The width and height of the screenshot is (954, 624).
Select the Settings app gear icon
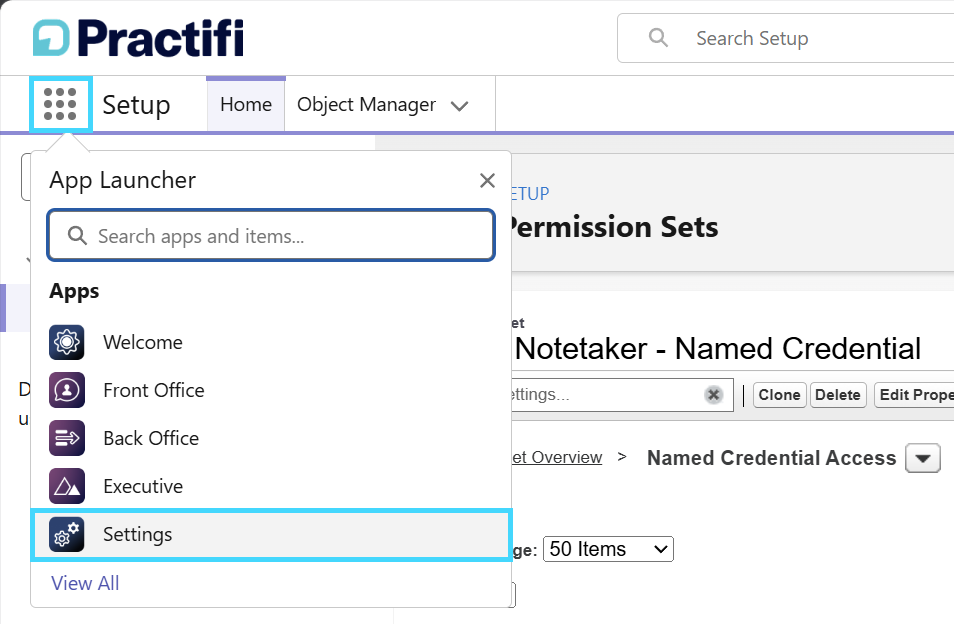point(67,534)
